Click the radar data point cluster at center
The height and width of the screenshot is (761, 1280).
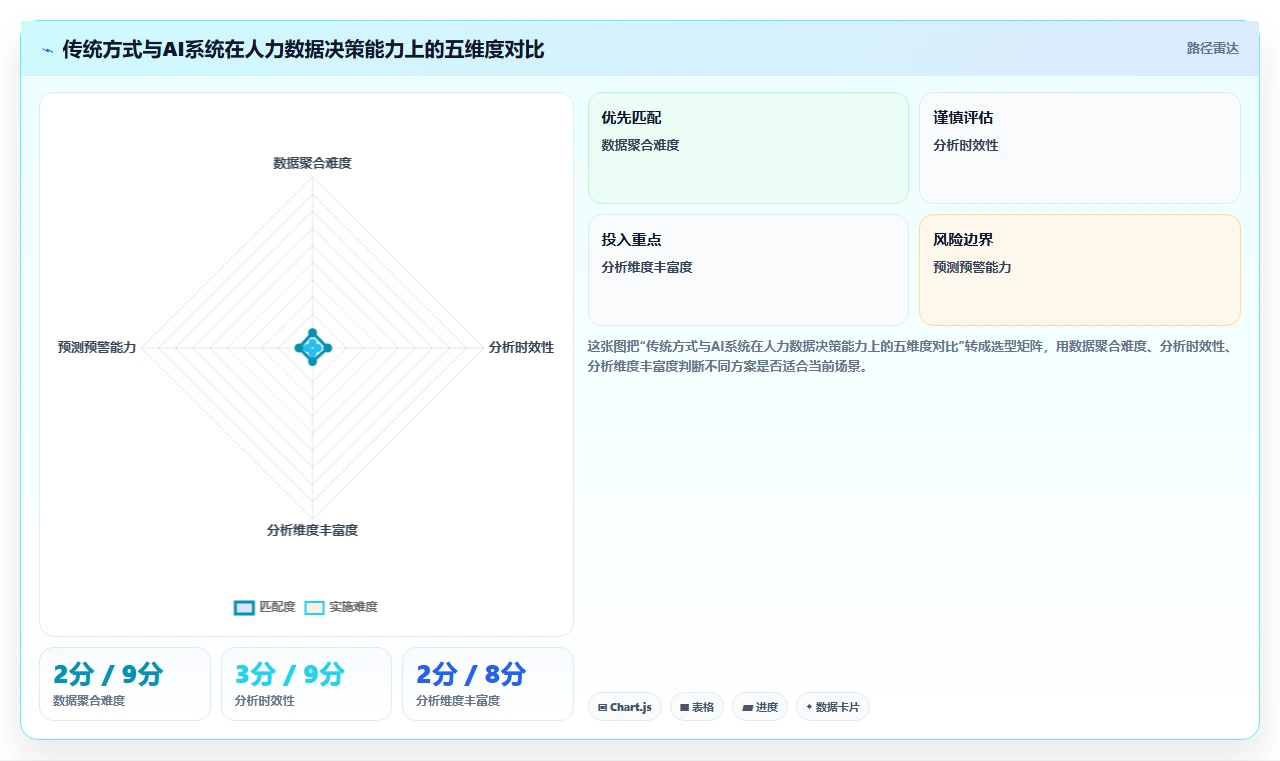tap(312, 347)
